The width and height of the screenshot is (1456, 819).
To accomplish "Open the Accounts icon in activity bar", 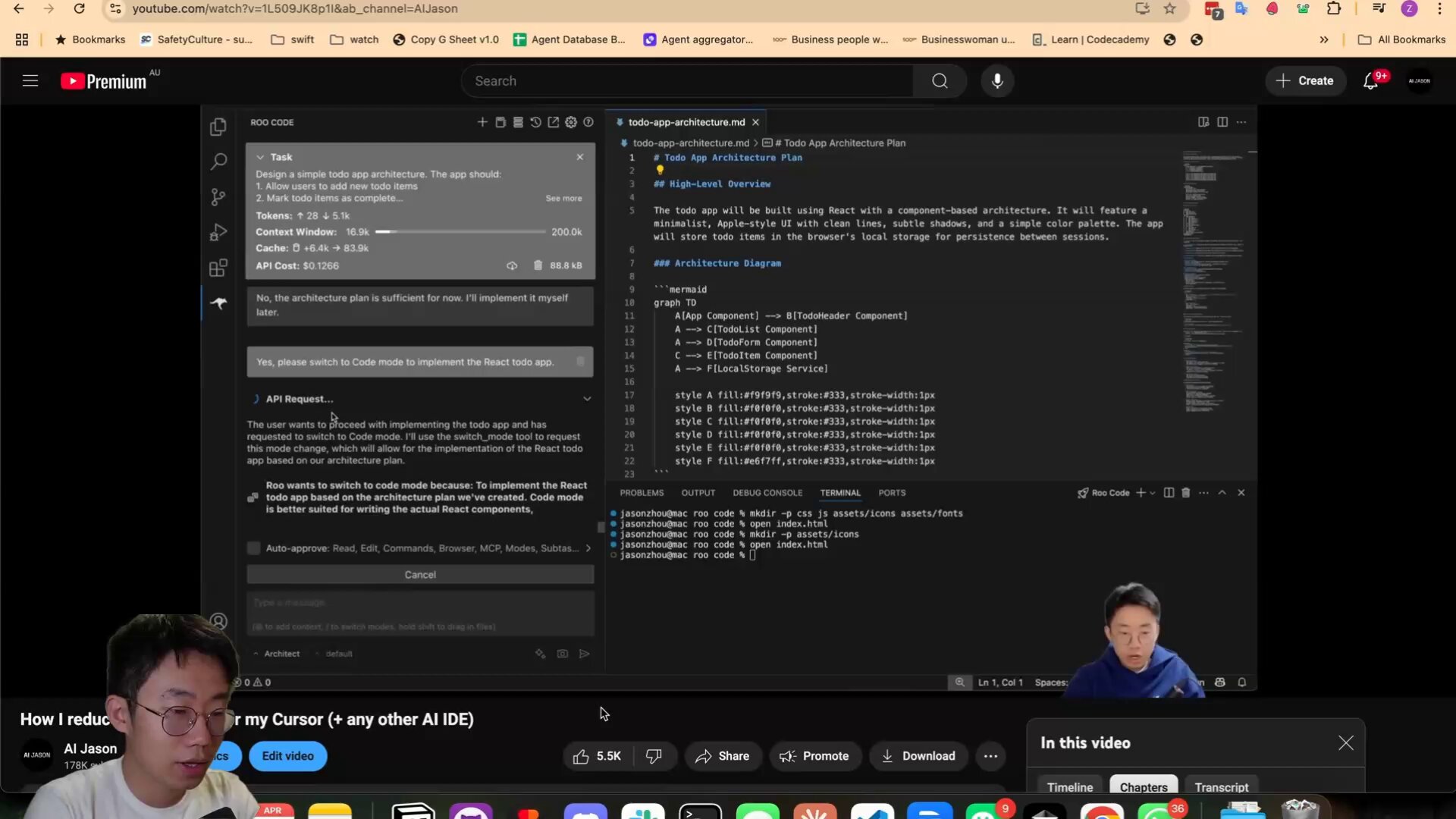I will (218, 622).
